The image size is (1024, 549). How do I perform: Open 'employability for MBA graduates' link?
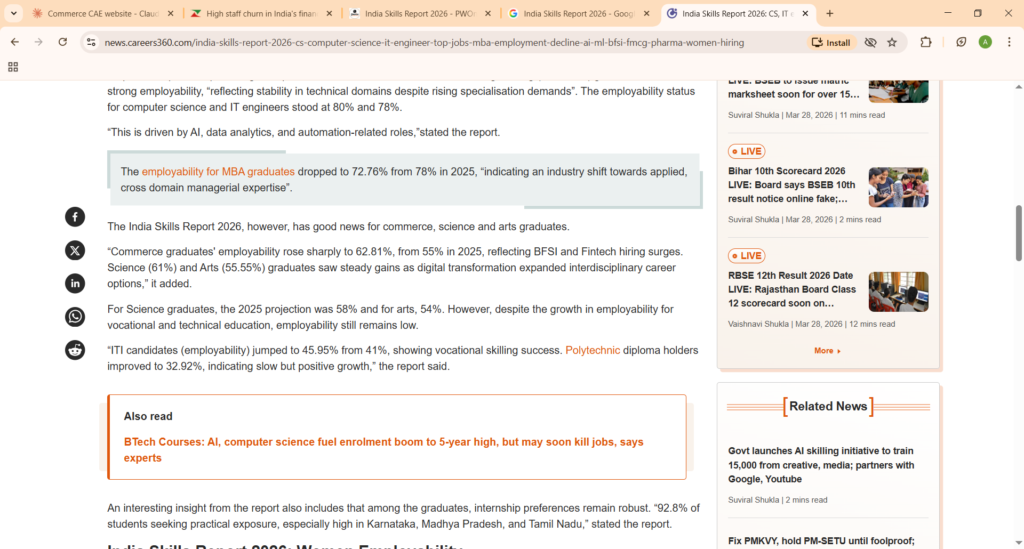coord(218,172)
